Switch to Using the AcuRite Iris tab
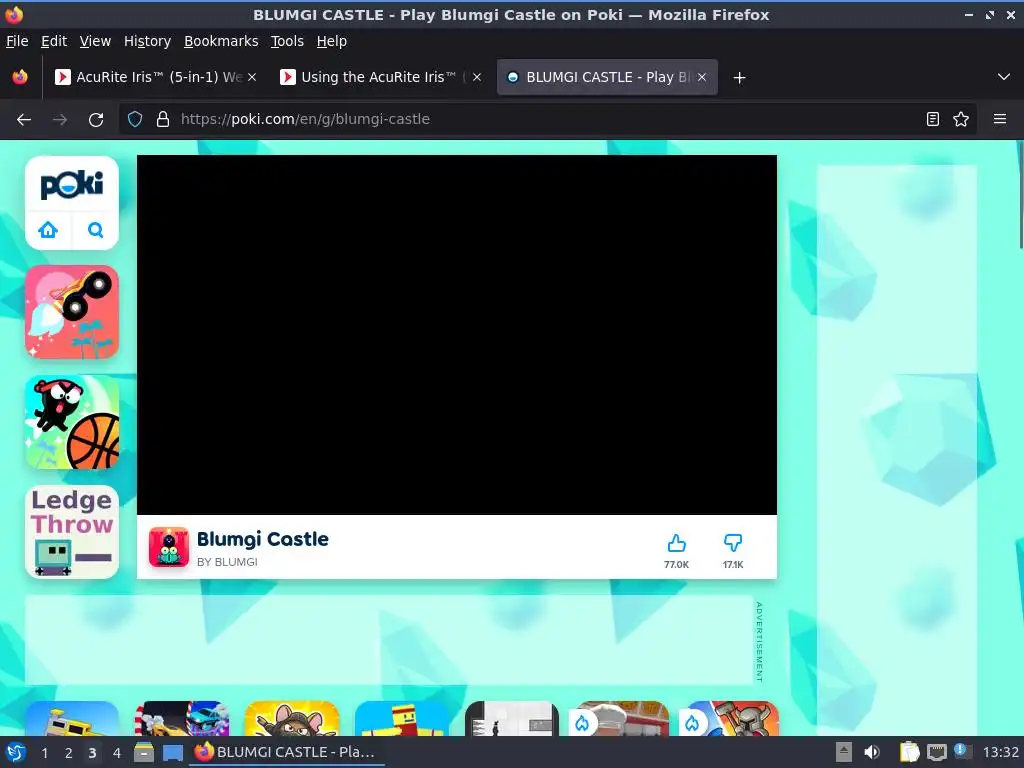 coord(382,77)
